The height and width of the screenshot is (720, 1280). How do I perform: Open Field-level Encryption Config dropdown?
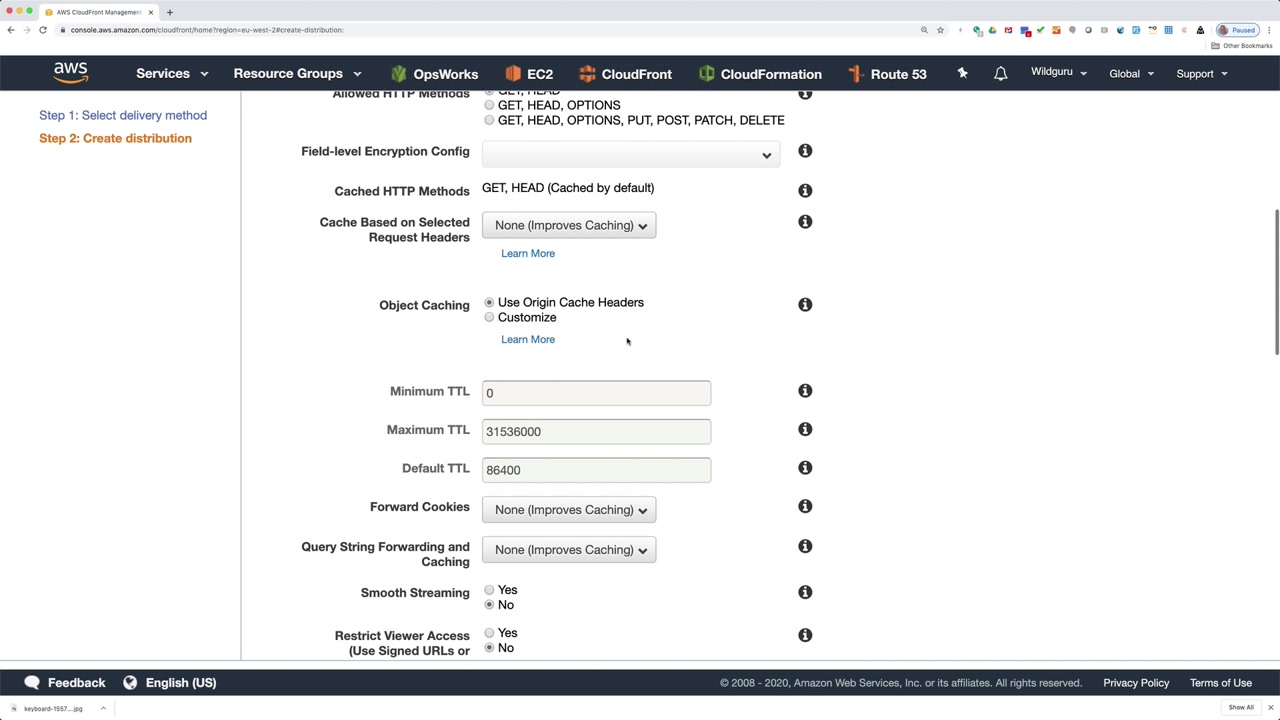click(630, 154)
